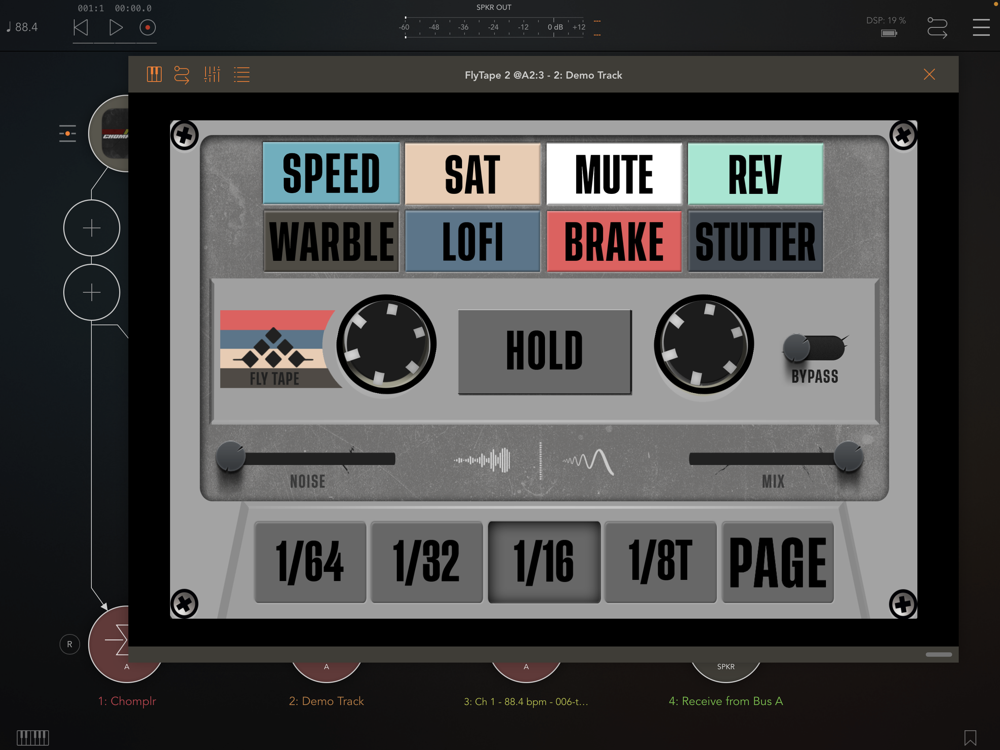1000x750 pixels.
Task: Add a node with the first plus circle
Action: [x=92, y=228]
